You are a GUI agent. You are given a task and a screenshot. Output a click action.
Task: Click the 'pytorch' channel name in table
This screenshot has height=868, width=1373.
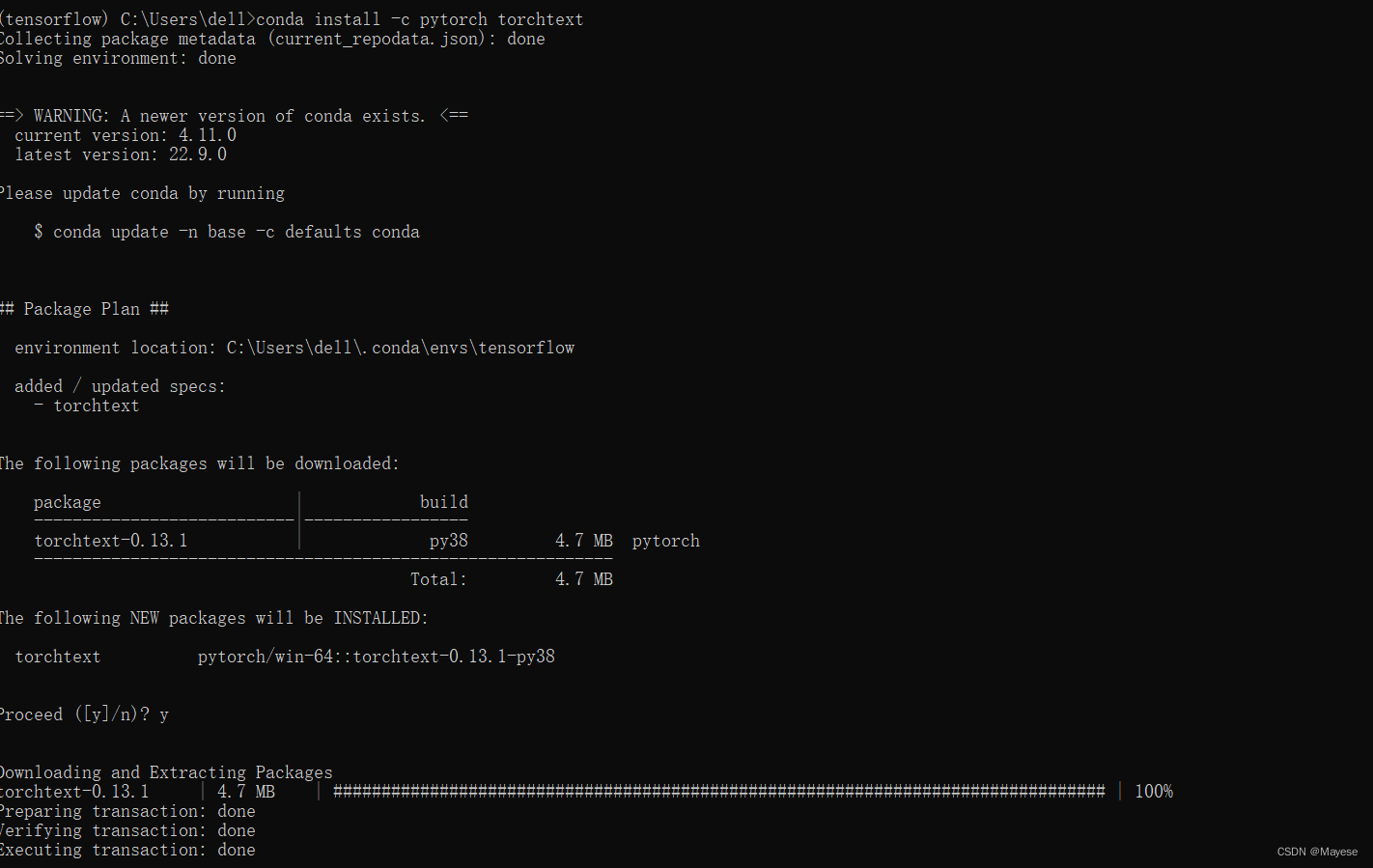click(x=666, y=541)
